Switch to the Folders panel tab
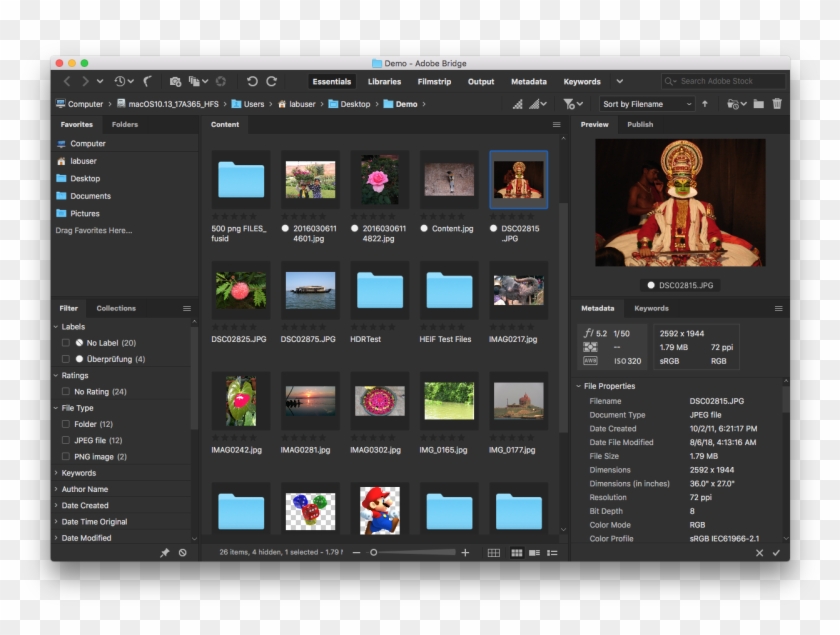Screen dimensions: 840x635 pos(125,124)
